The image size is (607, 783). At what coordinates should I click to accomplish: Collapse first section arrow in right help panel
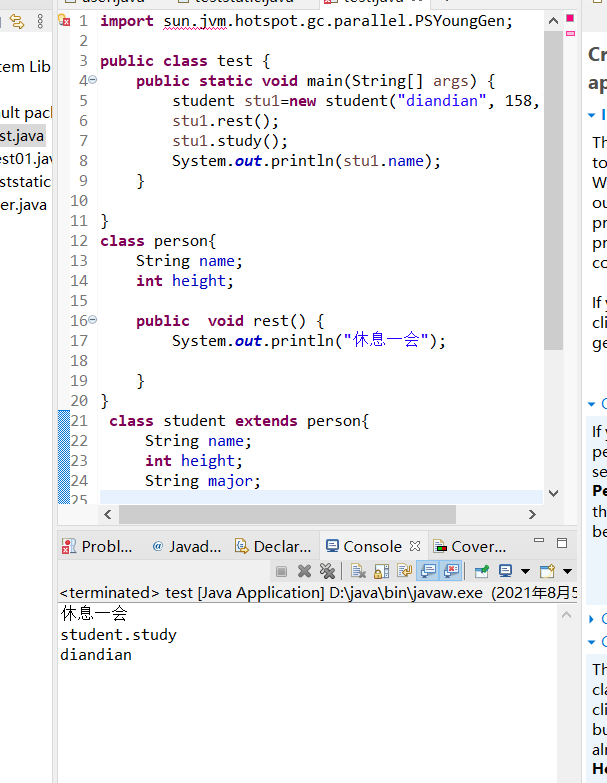pyautogui.click(x=592, y=115)
